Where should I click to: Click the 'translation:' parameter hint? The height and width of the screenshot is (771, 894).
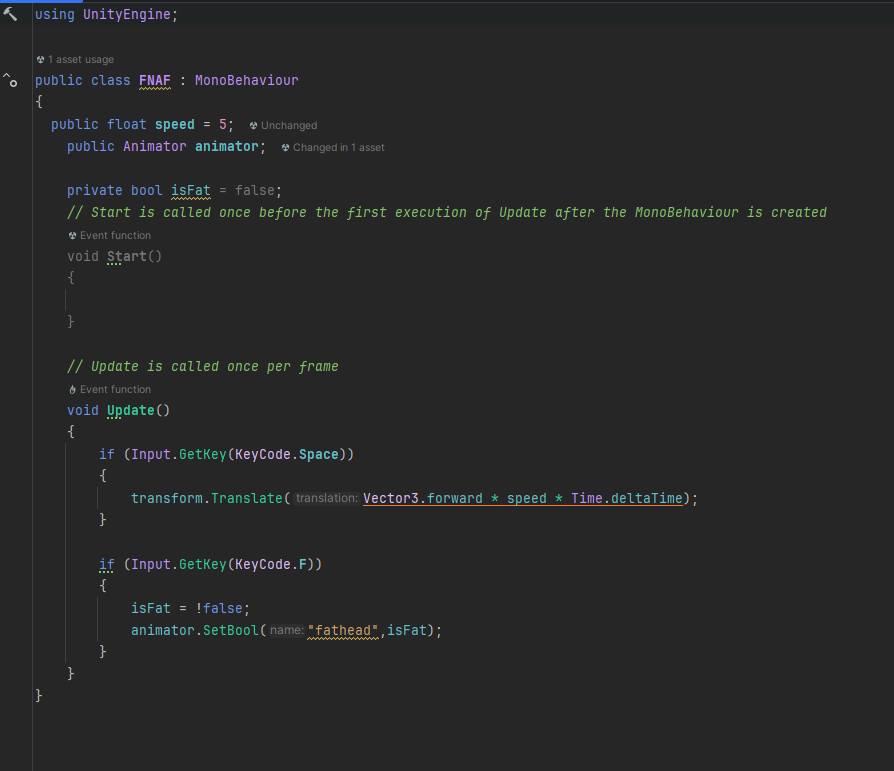pos(327,498)
